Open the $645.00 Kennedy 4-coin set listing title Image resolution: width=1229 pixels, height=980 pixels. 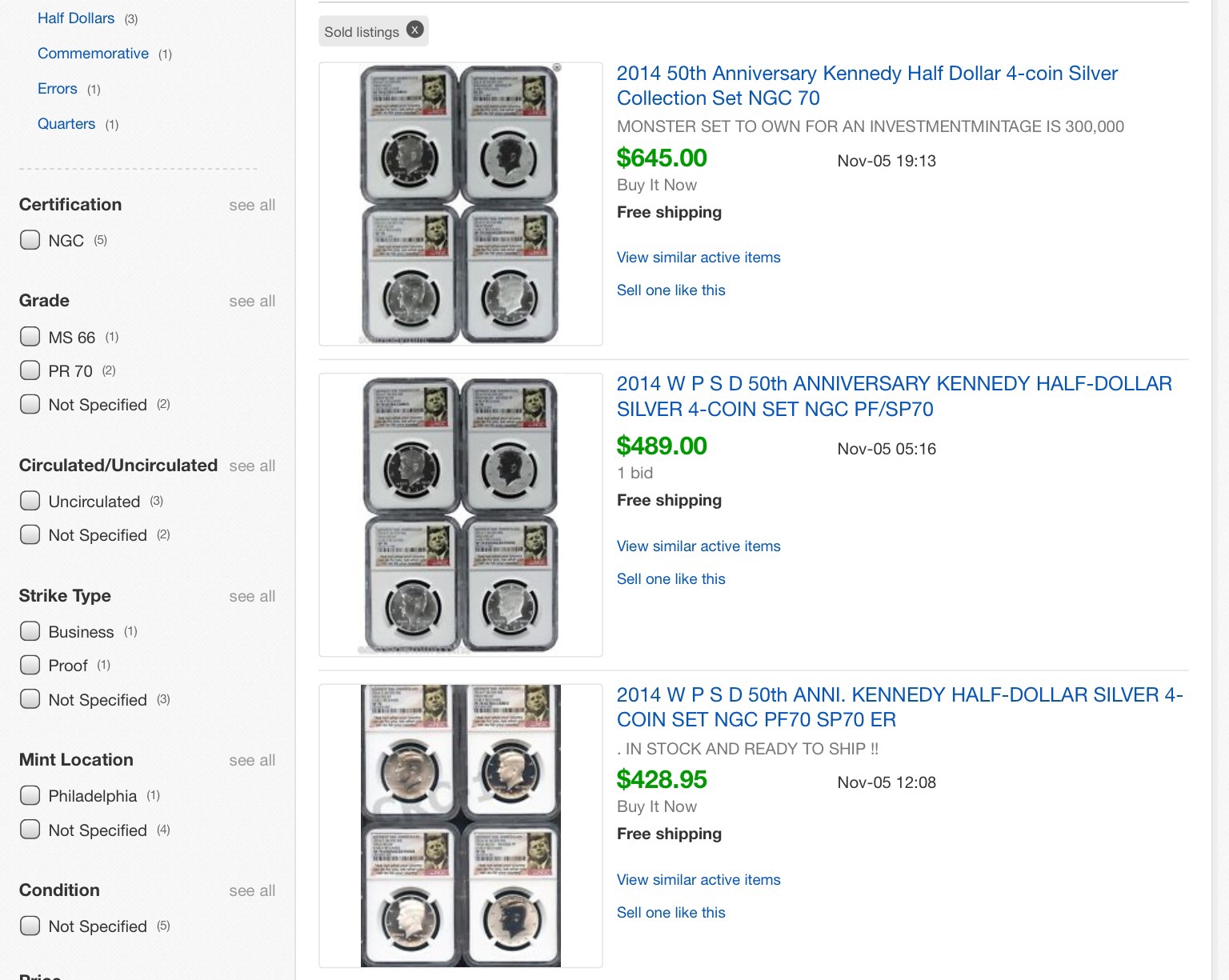click(867, 86)
